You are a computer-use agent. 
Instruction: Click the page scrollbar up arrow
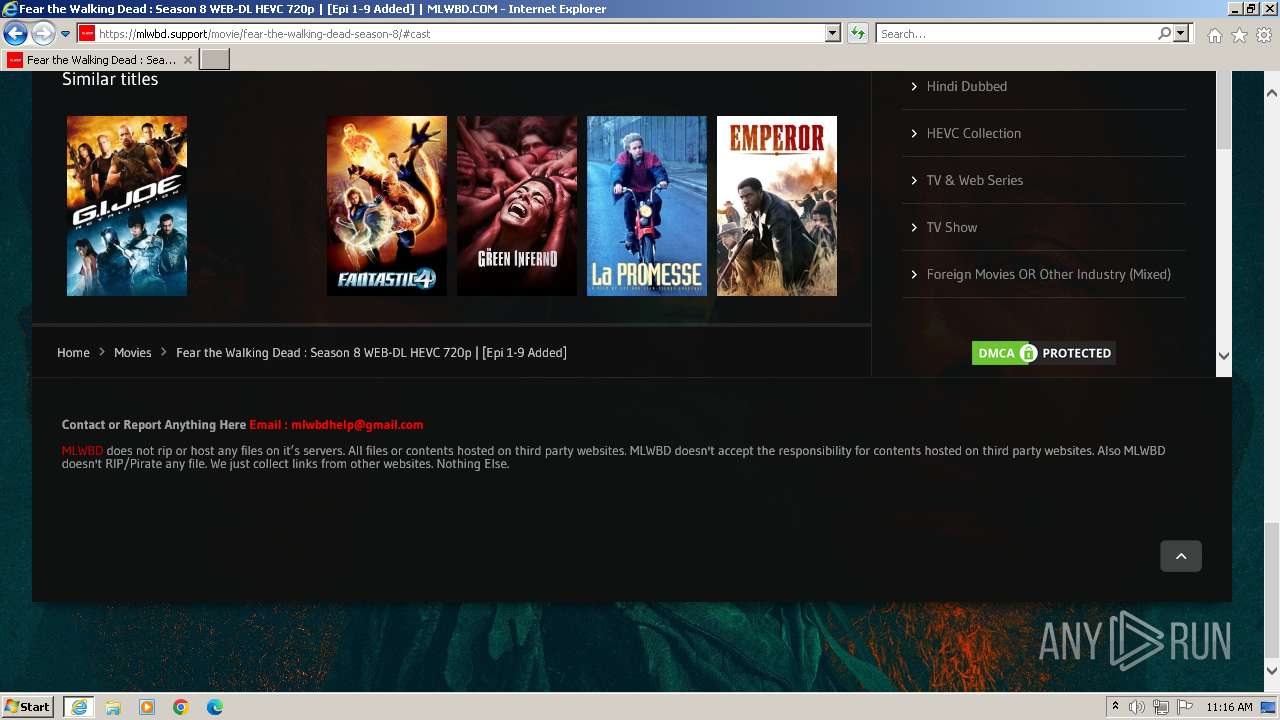tap(1272, 93)
